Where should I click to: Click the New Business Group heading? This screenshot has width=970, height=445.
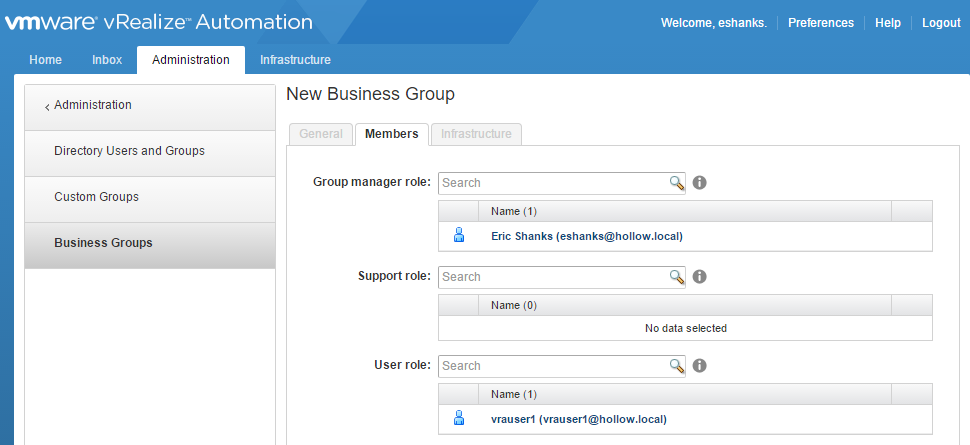(x=371, y=94)
